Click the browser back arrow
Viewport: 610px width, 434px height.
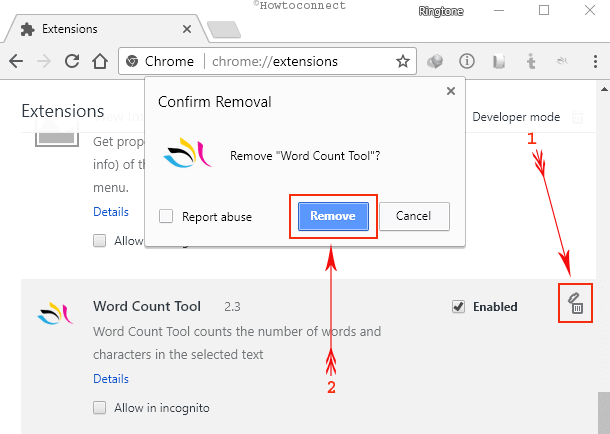click(16, 61)
